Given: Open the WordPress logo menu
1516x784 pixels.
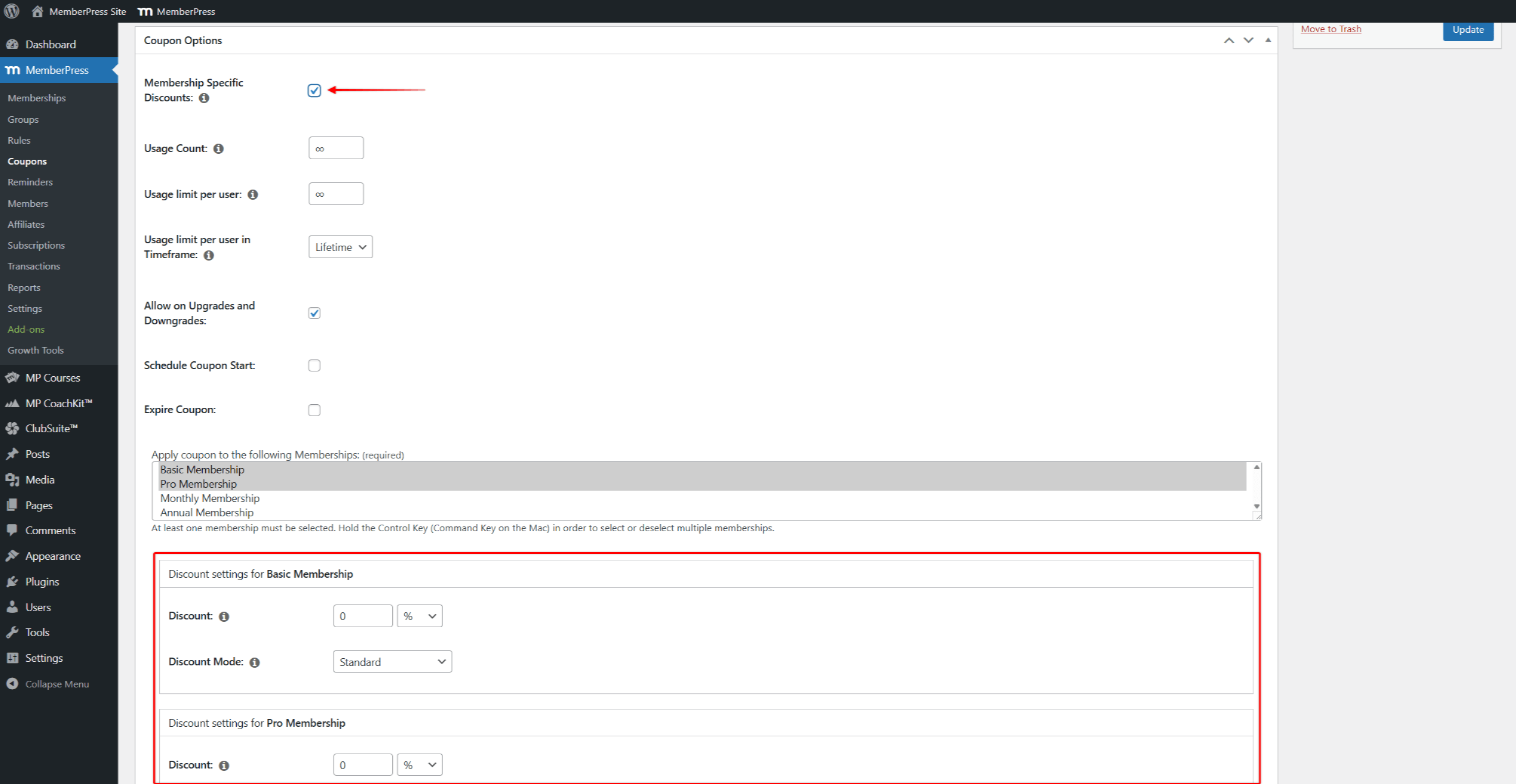Looking at the screenshot, I should tap(11, 11).
